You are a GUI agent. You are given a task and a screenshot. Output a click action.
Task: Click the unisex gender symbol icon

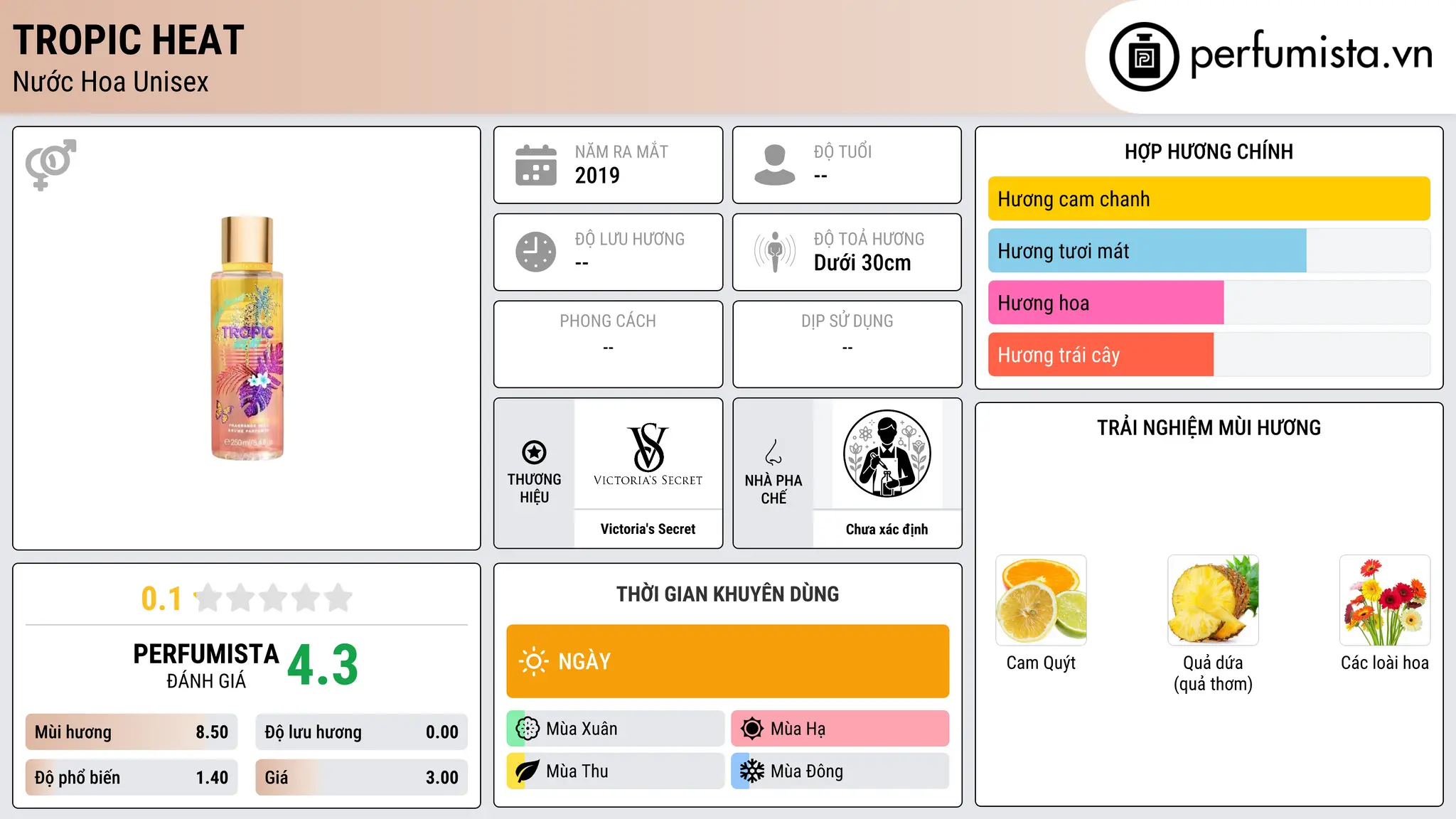pos(50,165)
